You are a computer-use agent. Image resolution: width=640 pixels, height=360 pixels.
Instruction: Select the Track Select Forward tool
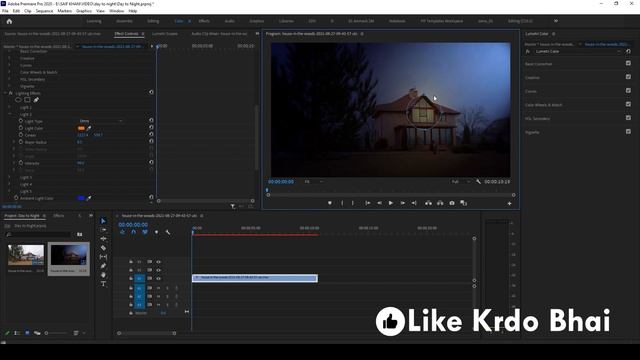pyautogui.click(x=103, y=230)
